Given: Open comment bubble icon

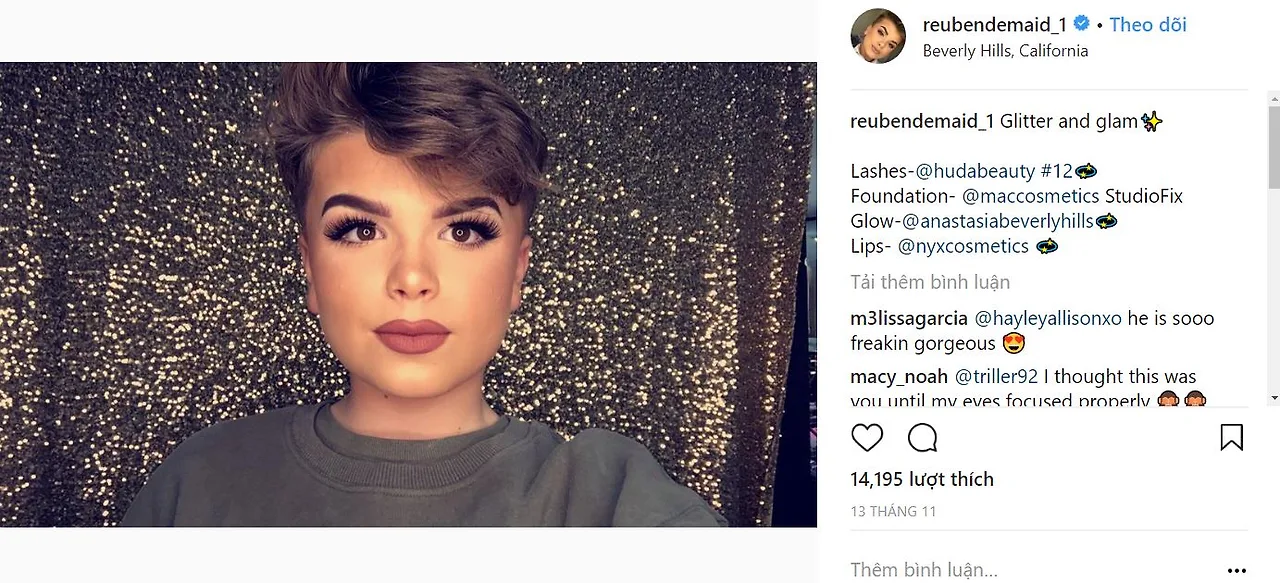Looking at the screenshot, I should point(922,438).
